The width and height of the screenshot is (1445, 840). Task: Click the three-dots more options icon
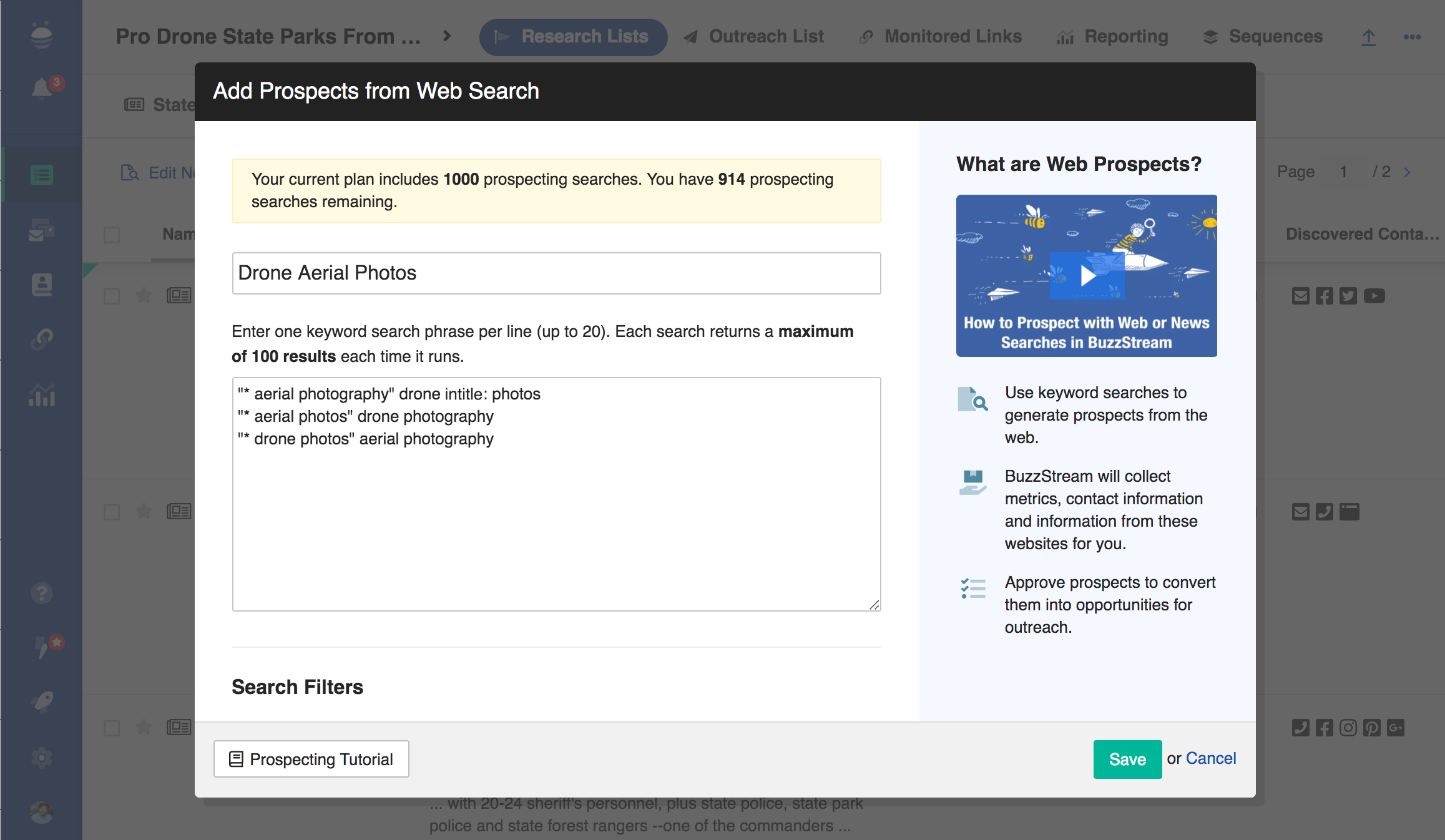(x=1412, y=37)
